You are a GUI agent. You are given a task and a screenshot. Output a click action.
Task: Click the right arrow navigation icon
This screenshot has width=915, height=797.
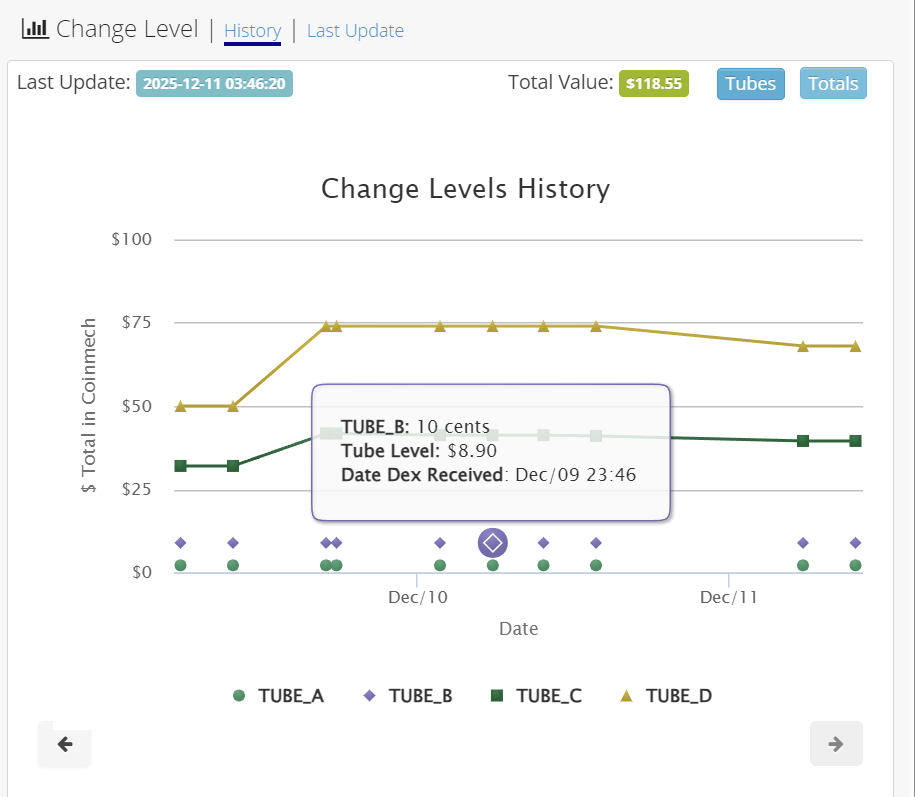(836, 743)
